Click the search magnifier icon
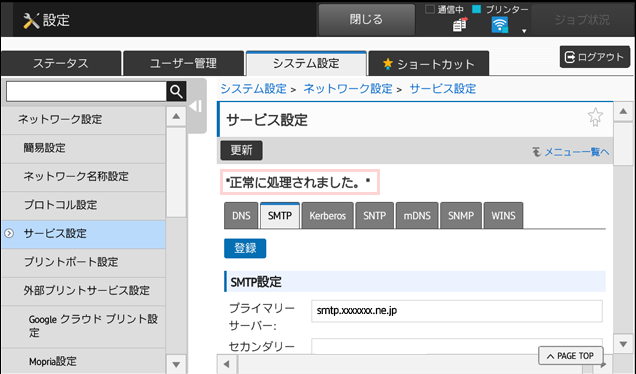 pyautogui.click(x=176, y=92)
